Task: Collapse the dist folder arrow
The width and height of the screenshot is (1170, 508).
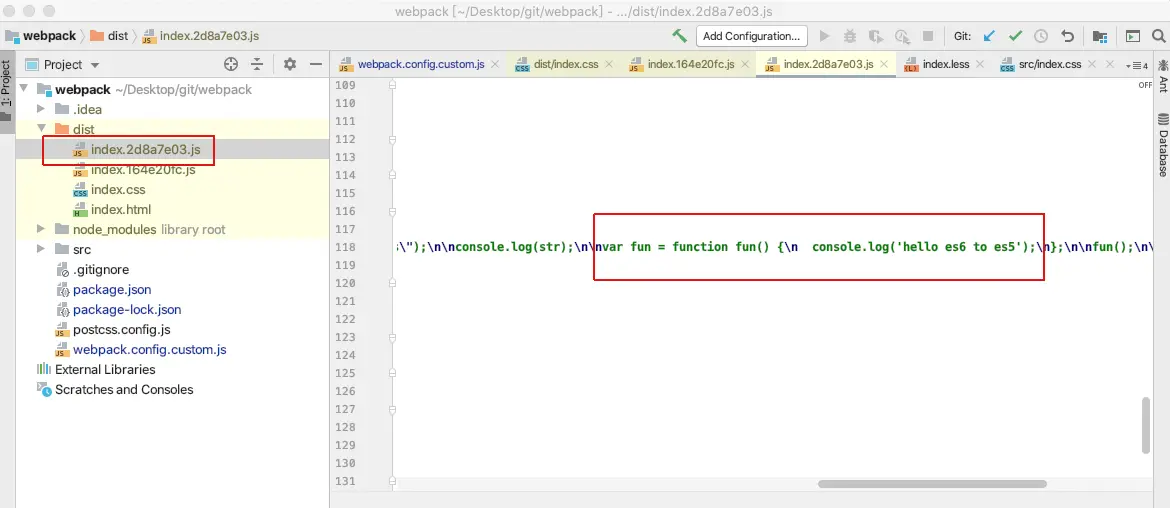Action: (x=42, y=129)
